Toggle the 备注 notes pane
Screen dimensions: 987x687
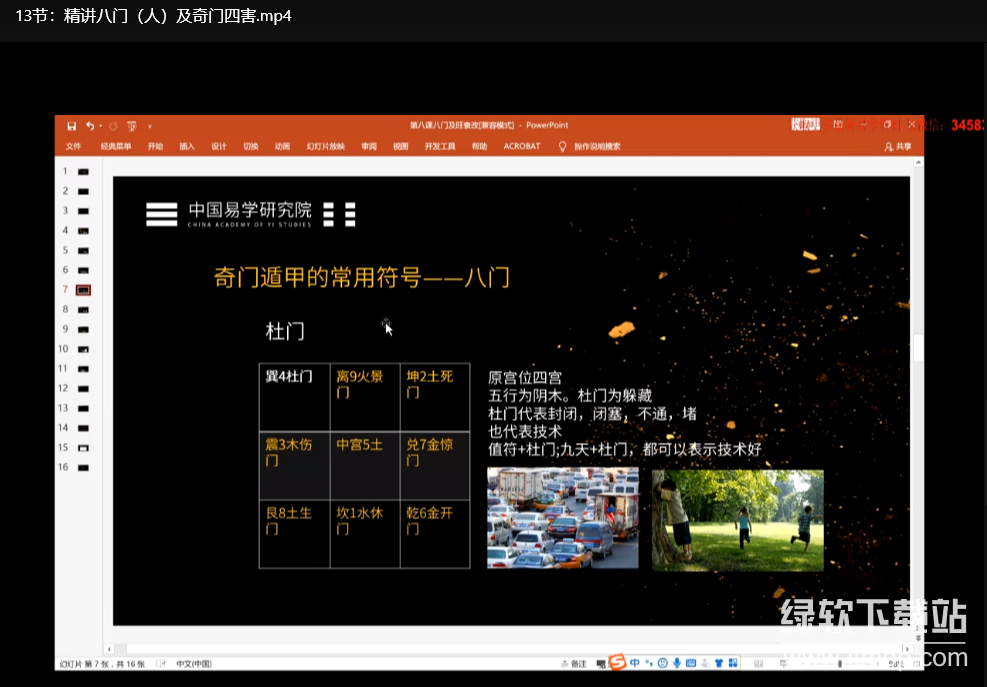pos(575,664)
